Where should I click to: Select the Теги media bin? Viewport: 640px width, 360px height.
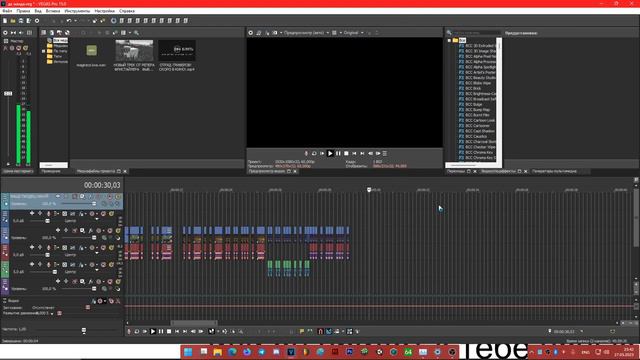(x=58, y=56)
